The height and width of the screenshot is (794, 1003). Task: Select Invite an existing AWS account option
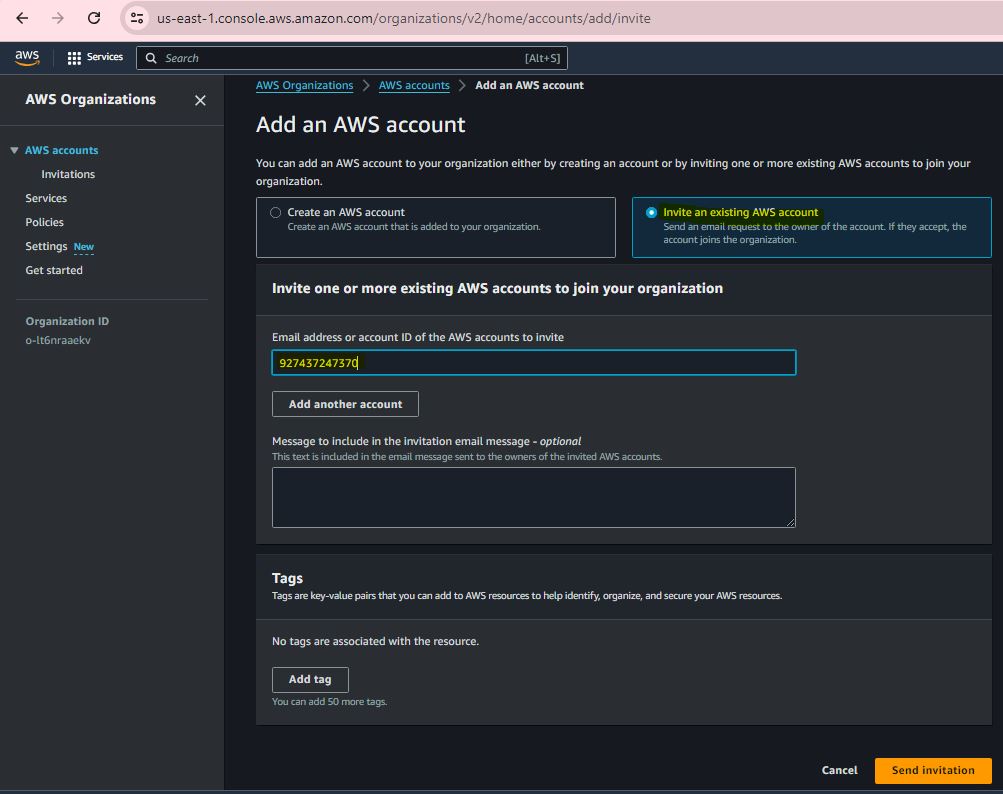[652, 212]
